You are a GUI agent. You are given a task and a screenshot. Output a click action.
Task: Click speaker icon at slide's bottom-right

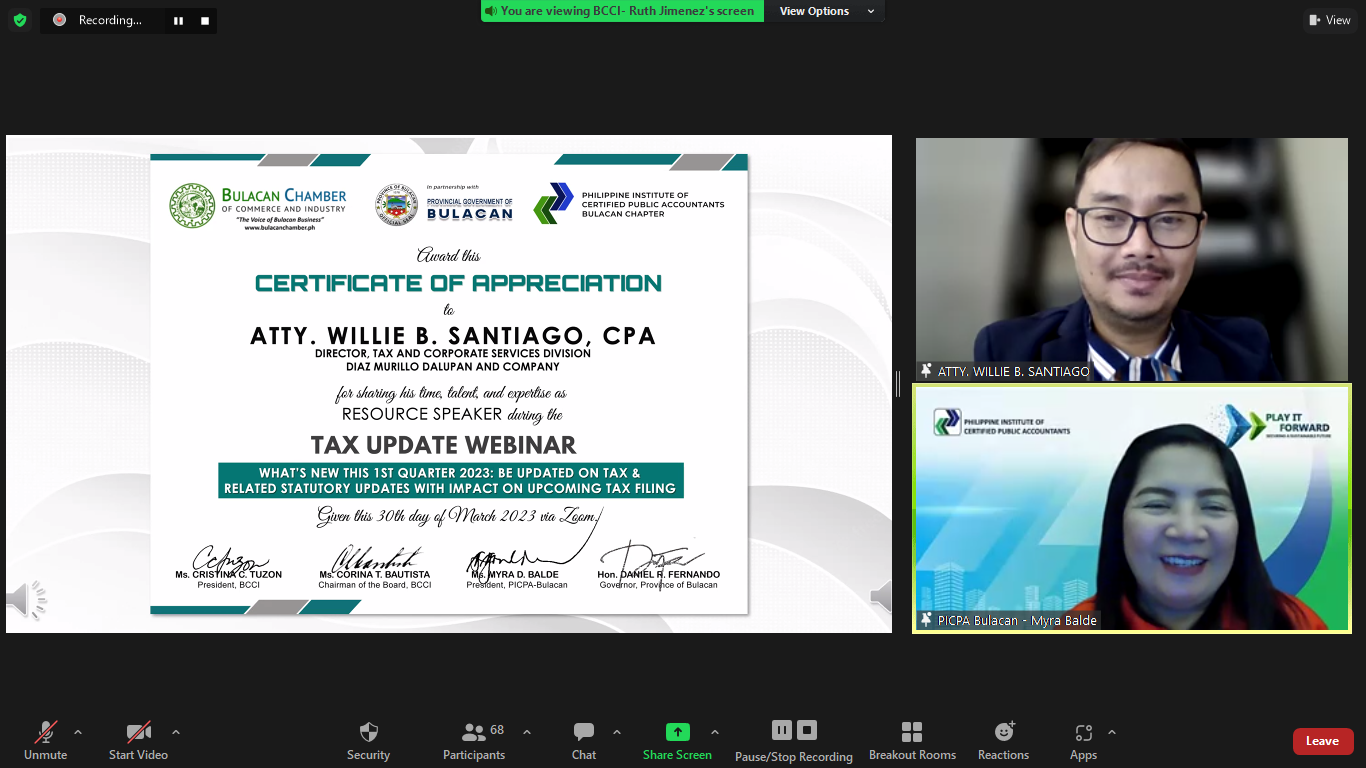(881, 597)
